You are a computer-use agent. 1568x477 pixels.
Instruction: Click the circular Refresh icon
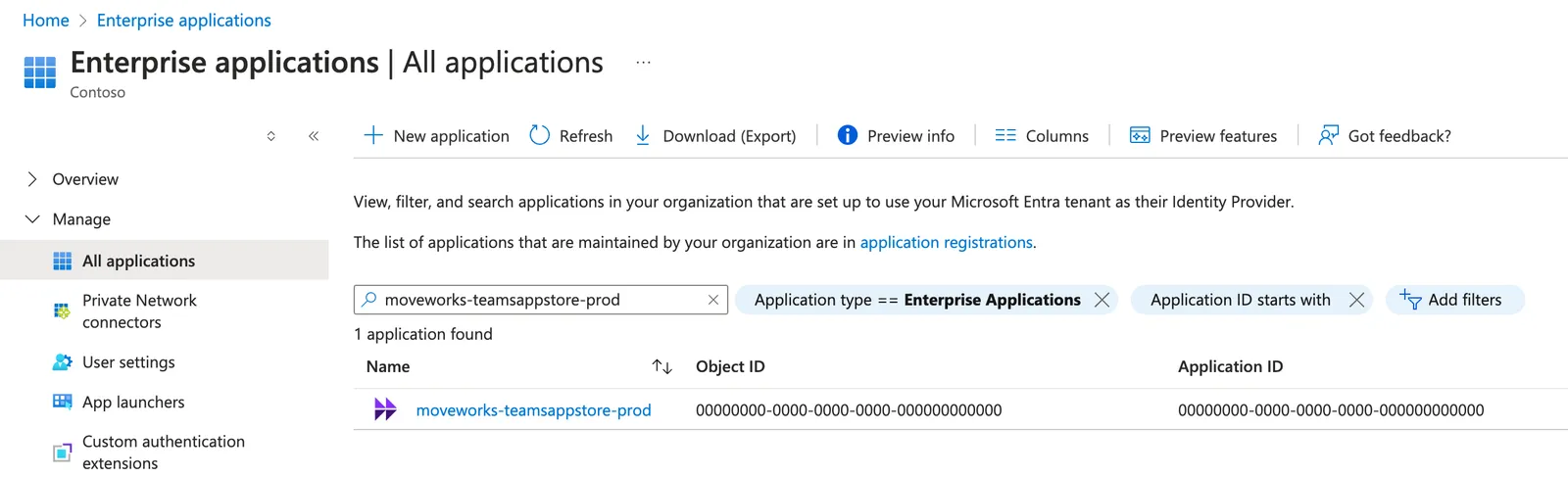click(540, 135)
